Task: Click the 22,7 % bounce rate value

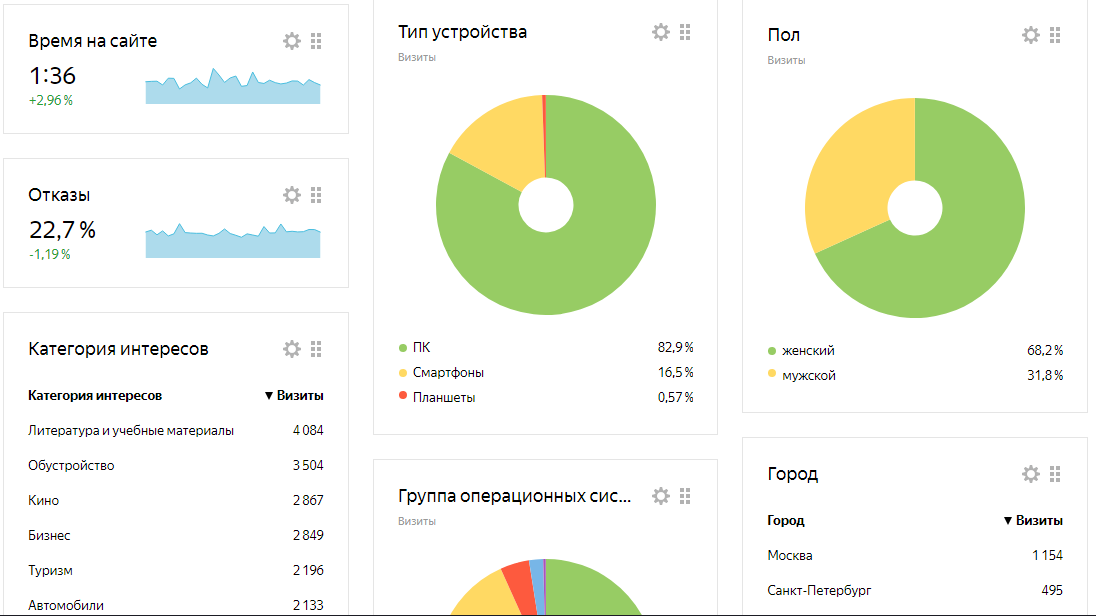Action: click(62, 229)
